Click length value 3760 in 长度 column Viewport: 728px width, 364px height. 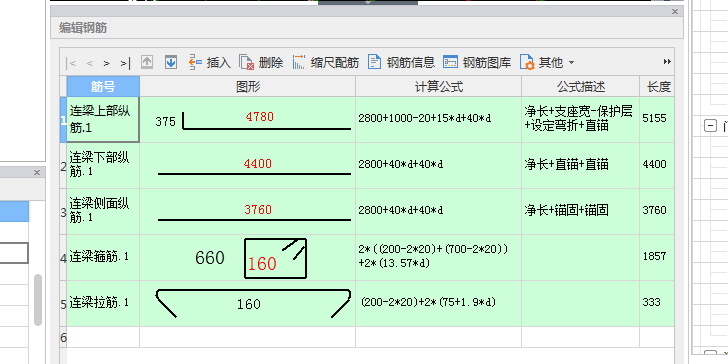[654, 210]
